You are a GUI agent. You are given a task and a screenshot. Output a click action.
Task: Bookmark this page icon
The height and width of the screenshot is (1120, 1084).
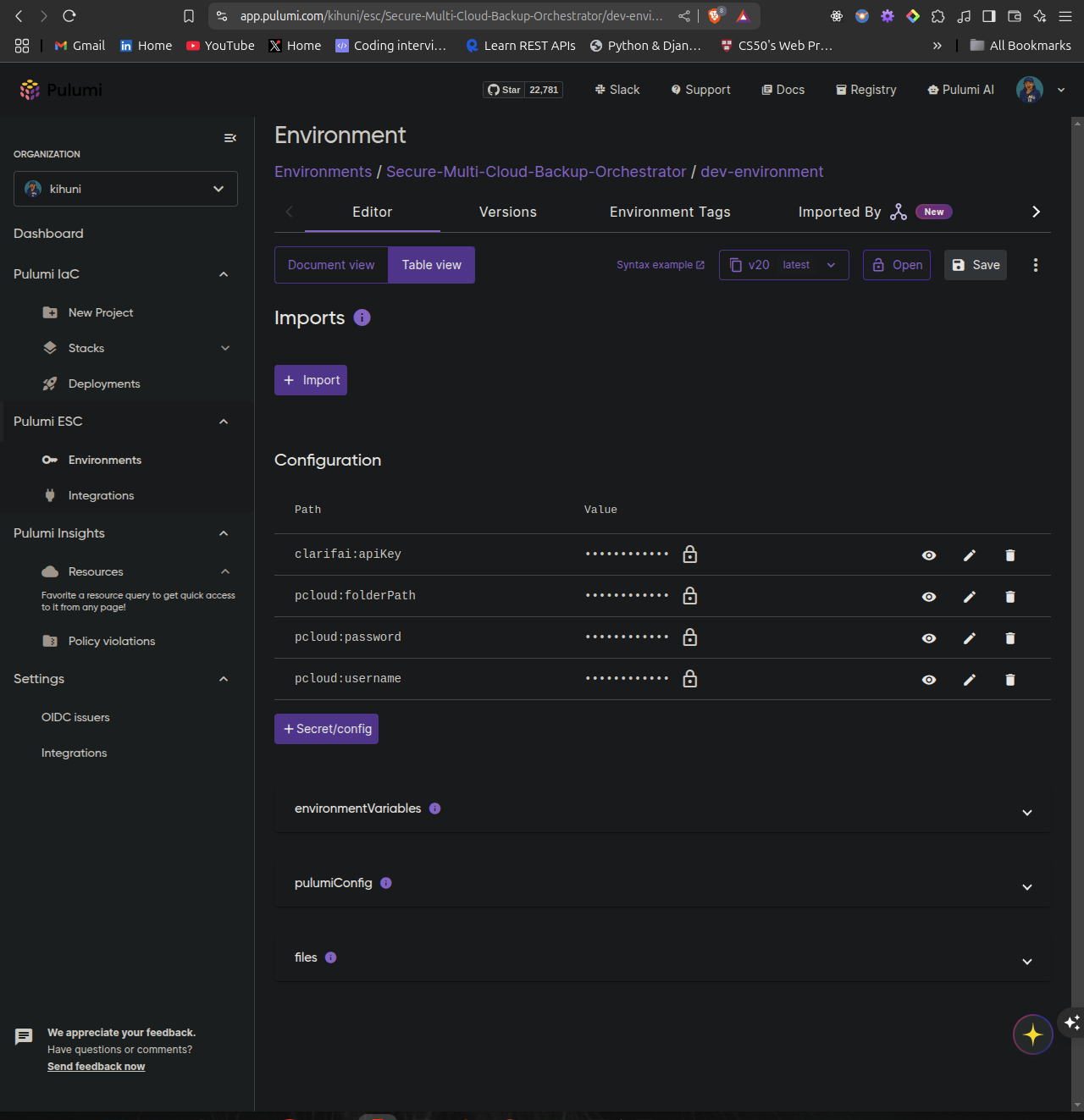coord(189,16)
